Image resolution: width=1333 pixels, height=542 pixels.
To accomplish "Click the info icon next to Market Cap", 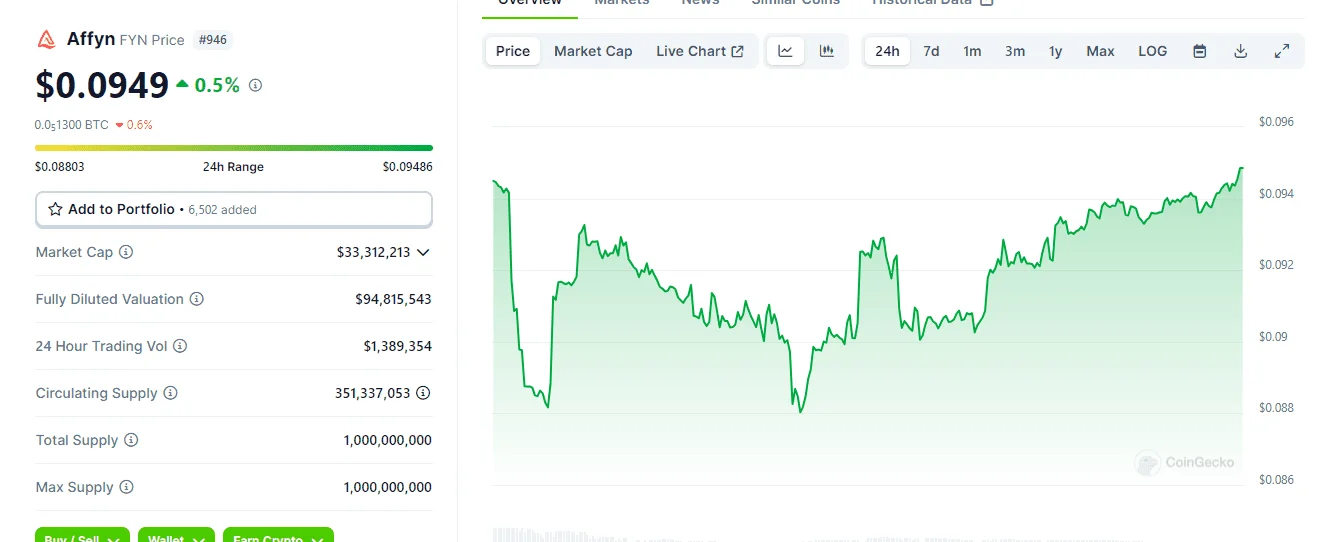I will click(126, 252).
